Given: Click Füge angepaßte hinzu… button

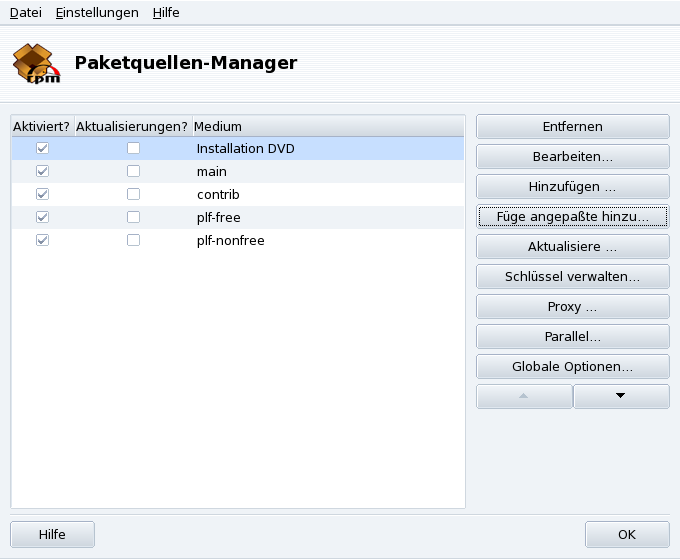Looking at the screenshot, I should pos(572,216).
